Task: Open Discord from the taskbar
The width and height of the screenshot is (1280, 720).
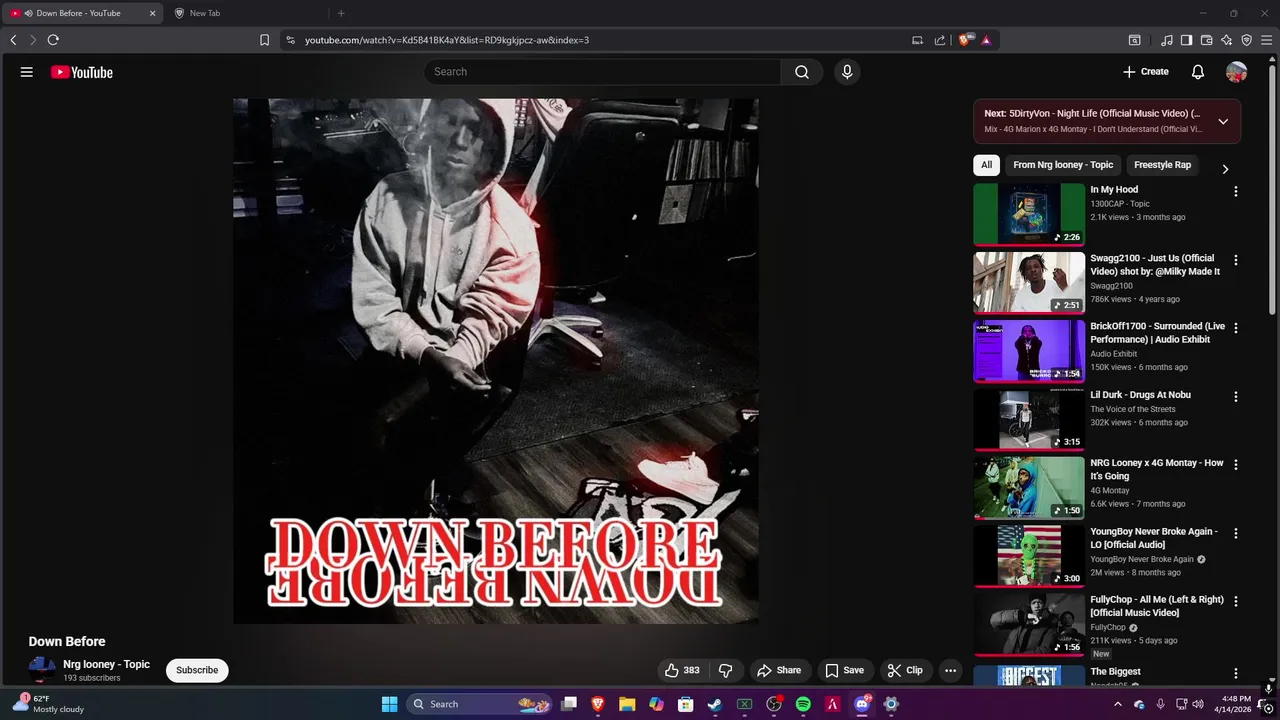Action: coord(862,704)
